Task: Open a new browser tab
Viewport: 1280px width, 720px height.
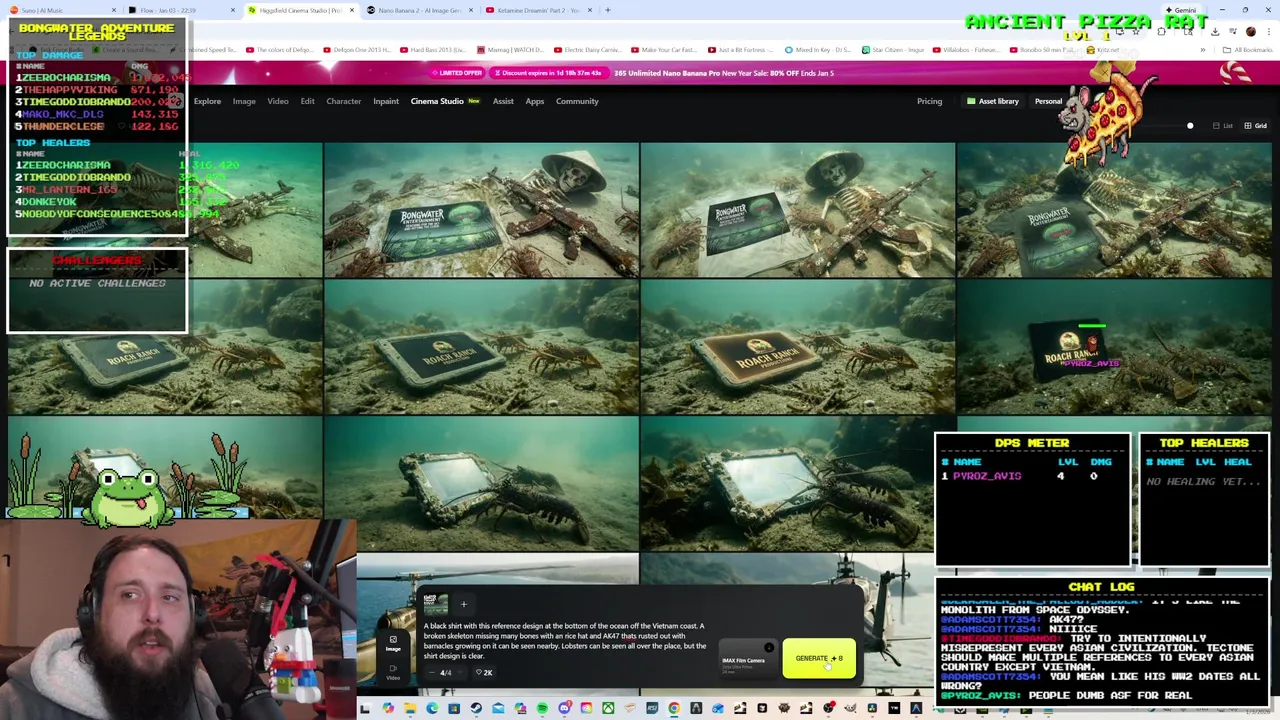Action: click(x=607, y=10)
